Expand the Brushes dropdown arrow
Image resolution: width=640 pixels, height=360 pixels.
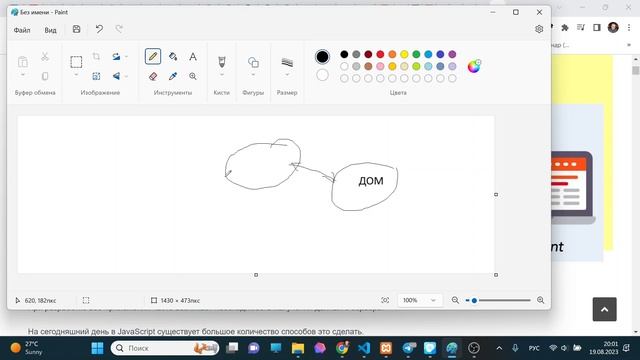222,75
